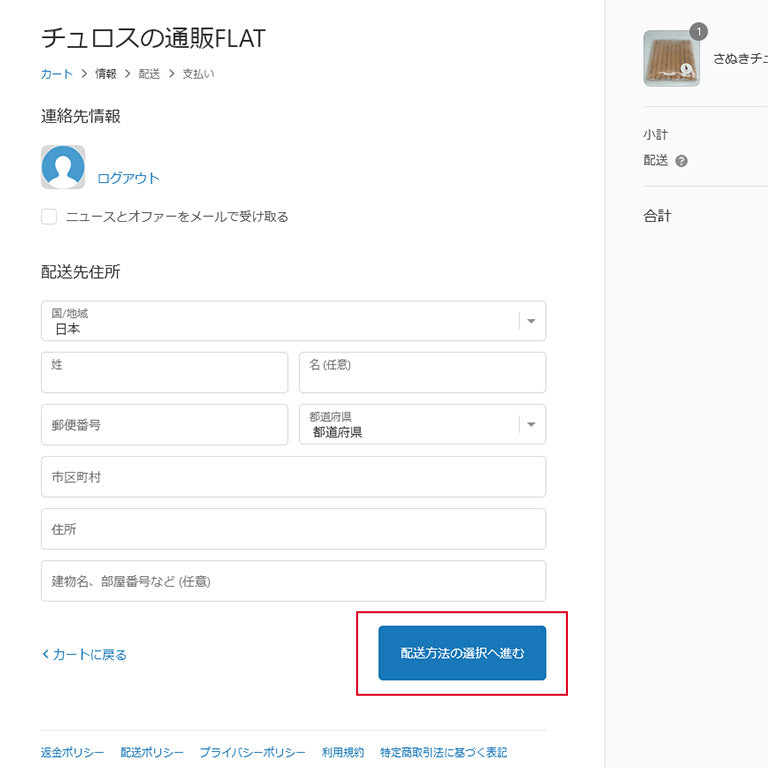Screen dimensions: 768x768
Task: Click the product thumbnail image
Action: (671, 59)
